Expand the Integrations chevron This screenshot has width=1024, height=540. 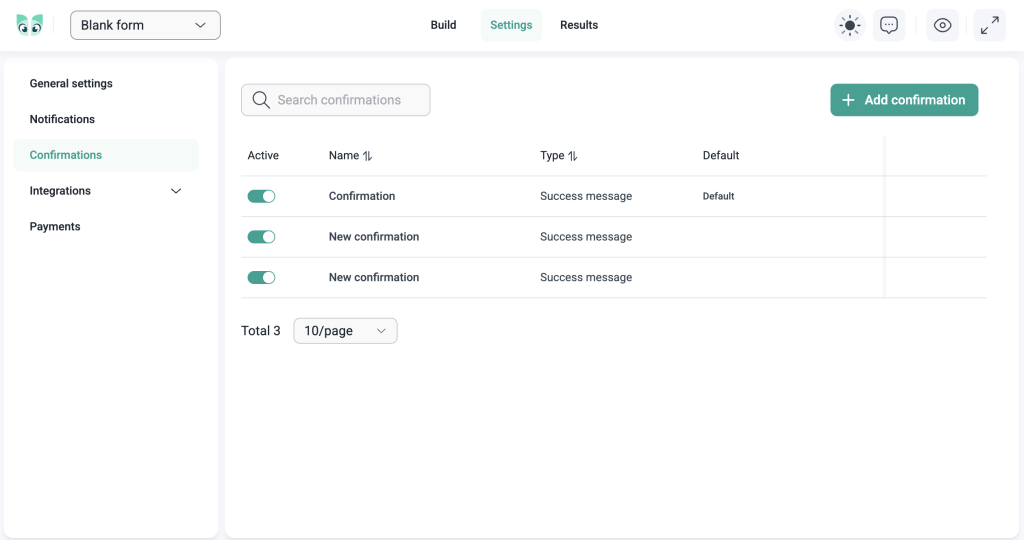(x=176, y=191)
